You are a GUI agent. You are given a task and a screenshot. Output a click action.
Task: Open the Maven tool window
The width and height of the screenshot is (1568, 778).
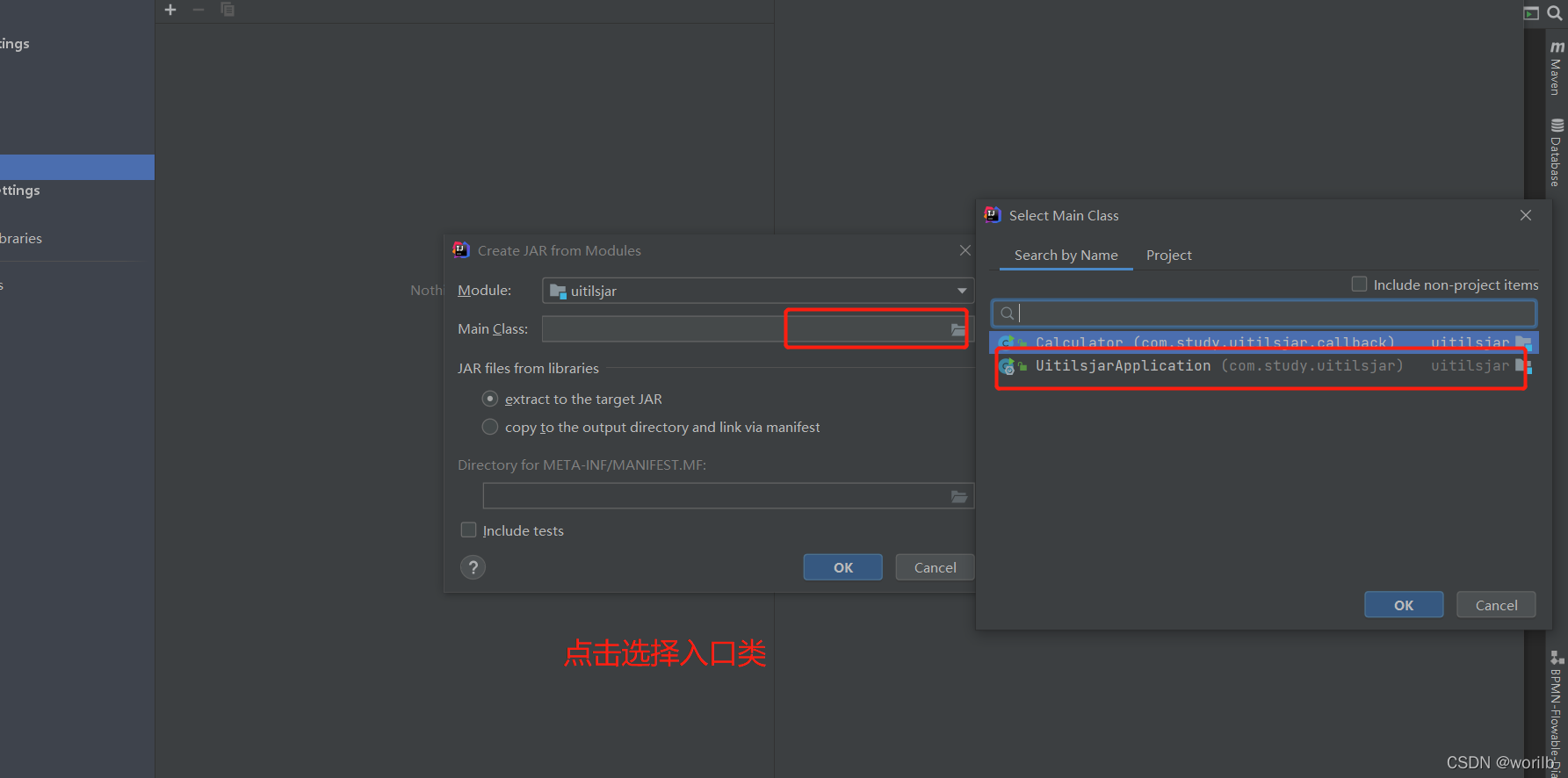[1556, 68]
